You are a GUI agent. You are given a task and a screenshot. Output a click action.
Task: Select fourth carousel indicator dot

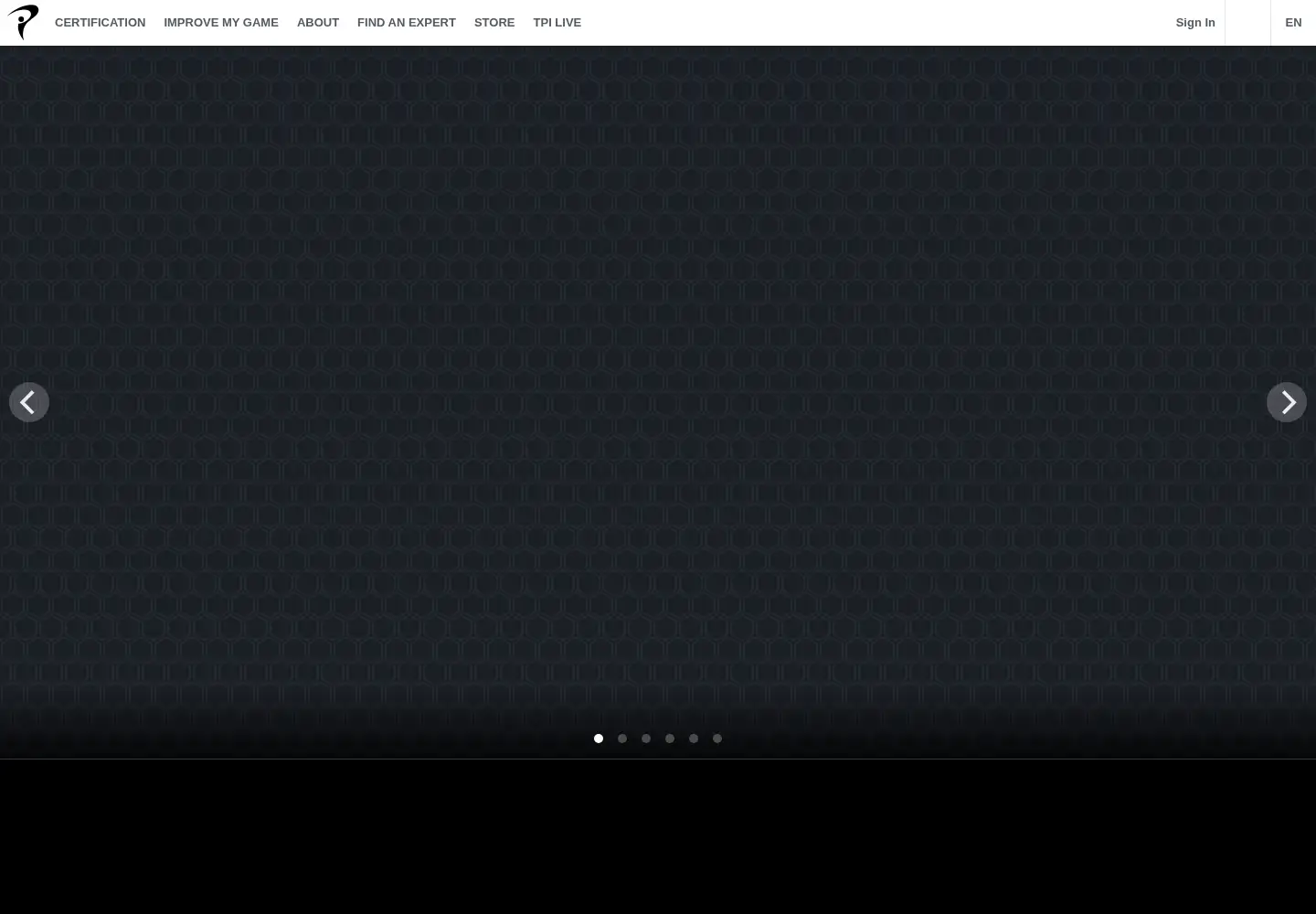[670, 739]
